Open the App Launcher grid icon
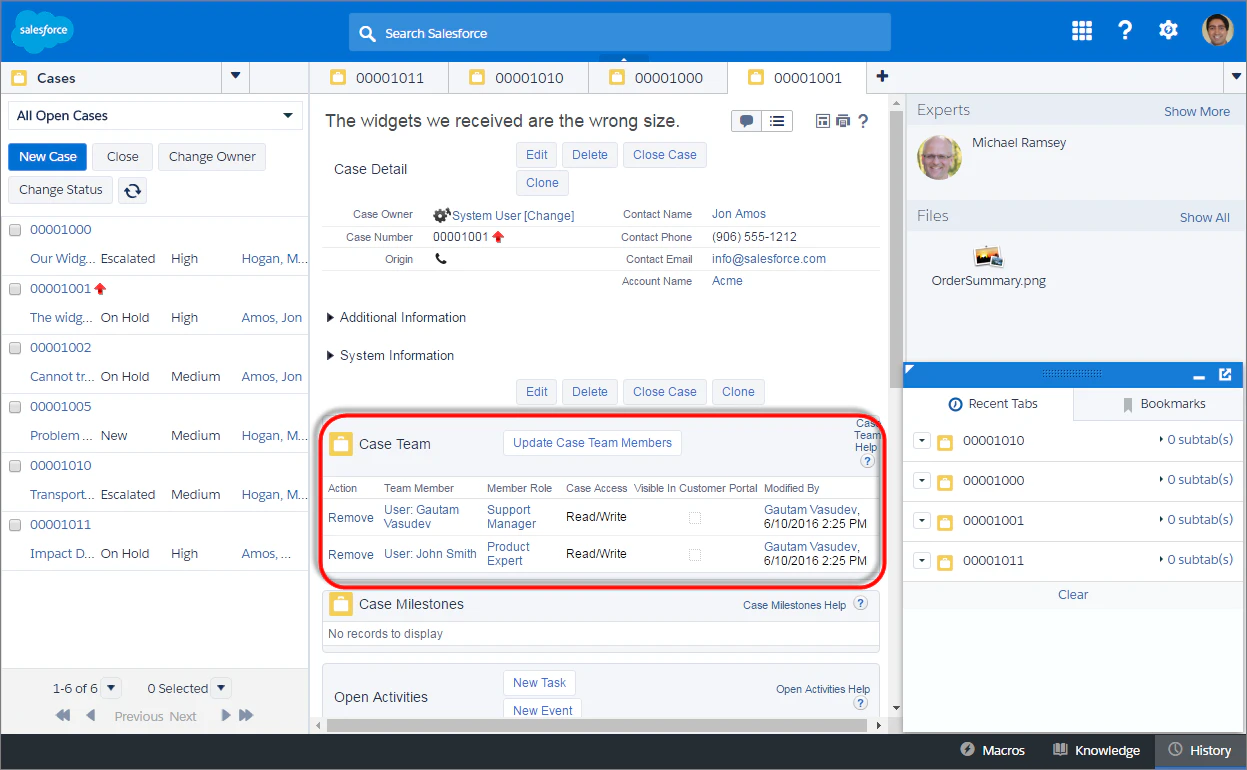The width and height of the screenshot is (1247, 770). (1081, 30)
